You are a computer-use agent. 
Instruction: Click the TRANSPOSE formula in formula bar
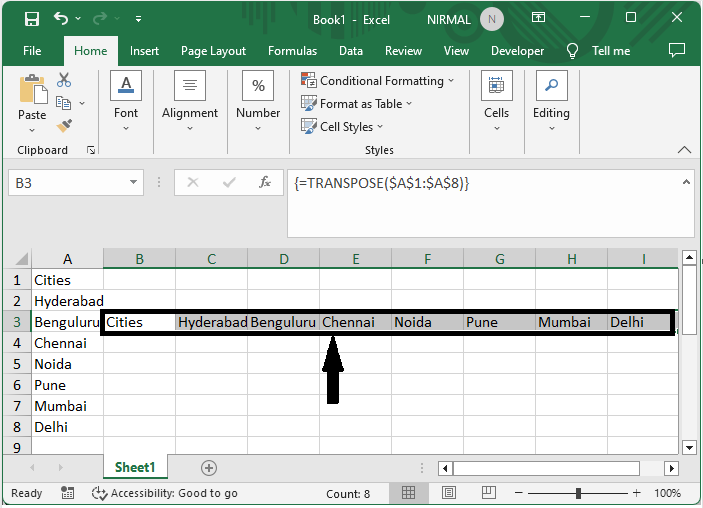click(x=382, y=183)
